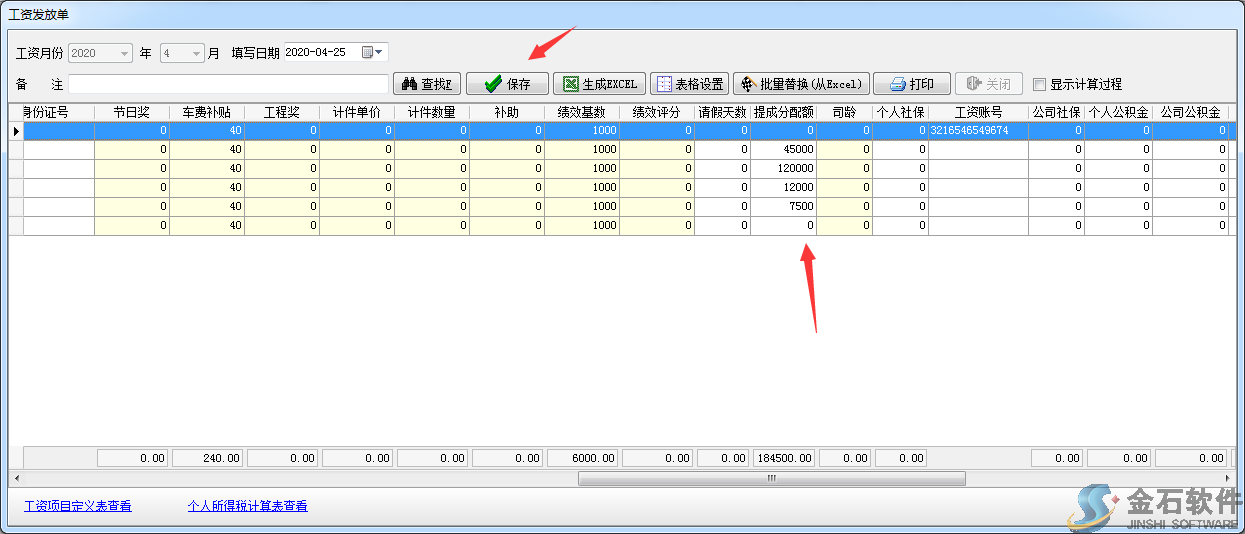Open 表格设置 table settings
Viewport: 1245px width, 534px height.
click(x=689, y=84)
